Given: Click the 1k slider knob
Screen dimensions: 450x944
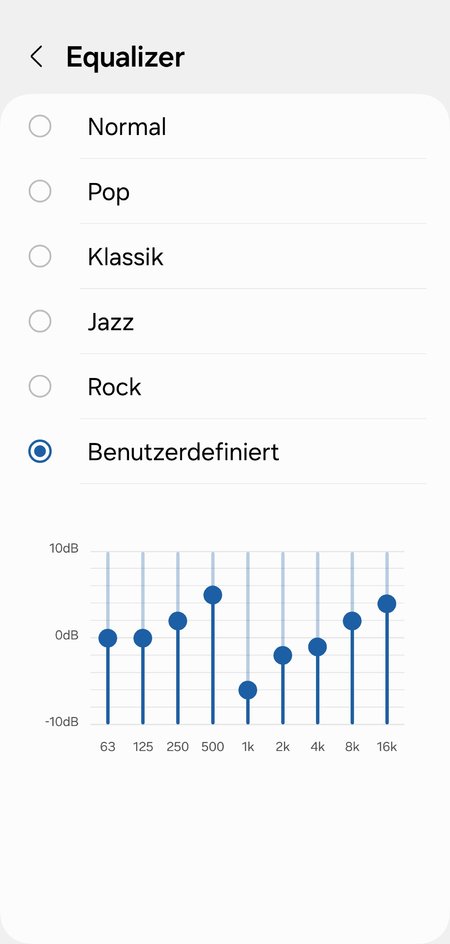Looking at the screenshot, I should [248, 690].
